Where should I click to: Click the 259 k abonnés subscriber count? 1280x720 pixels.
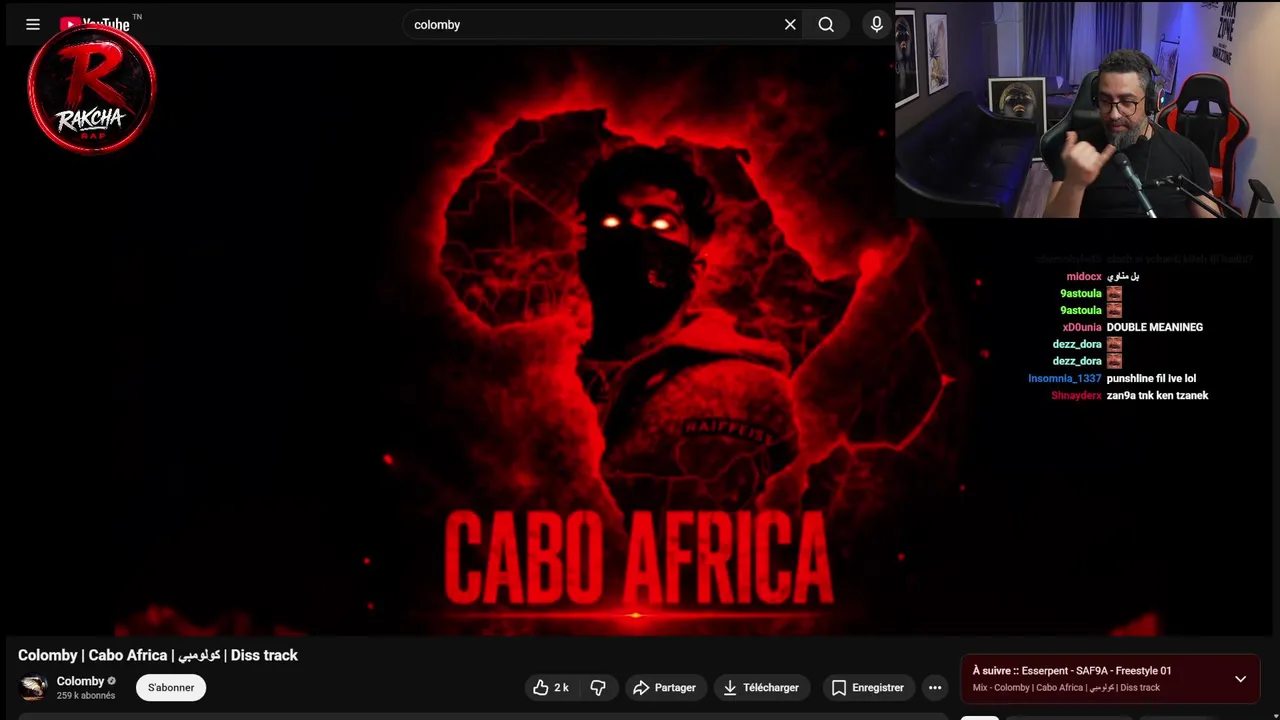86,695
